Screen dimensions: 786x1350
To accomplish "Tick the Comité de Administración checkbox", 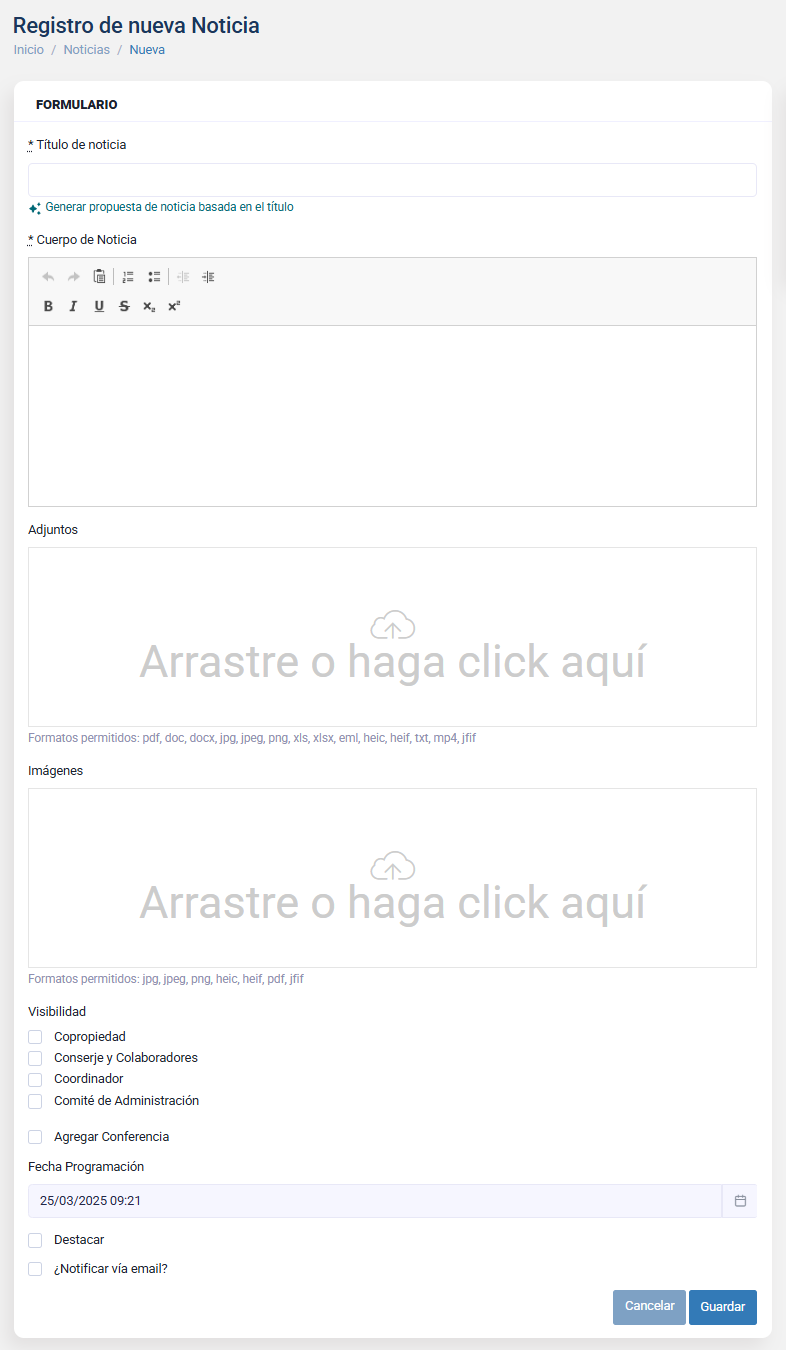I will 35,1101.
